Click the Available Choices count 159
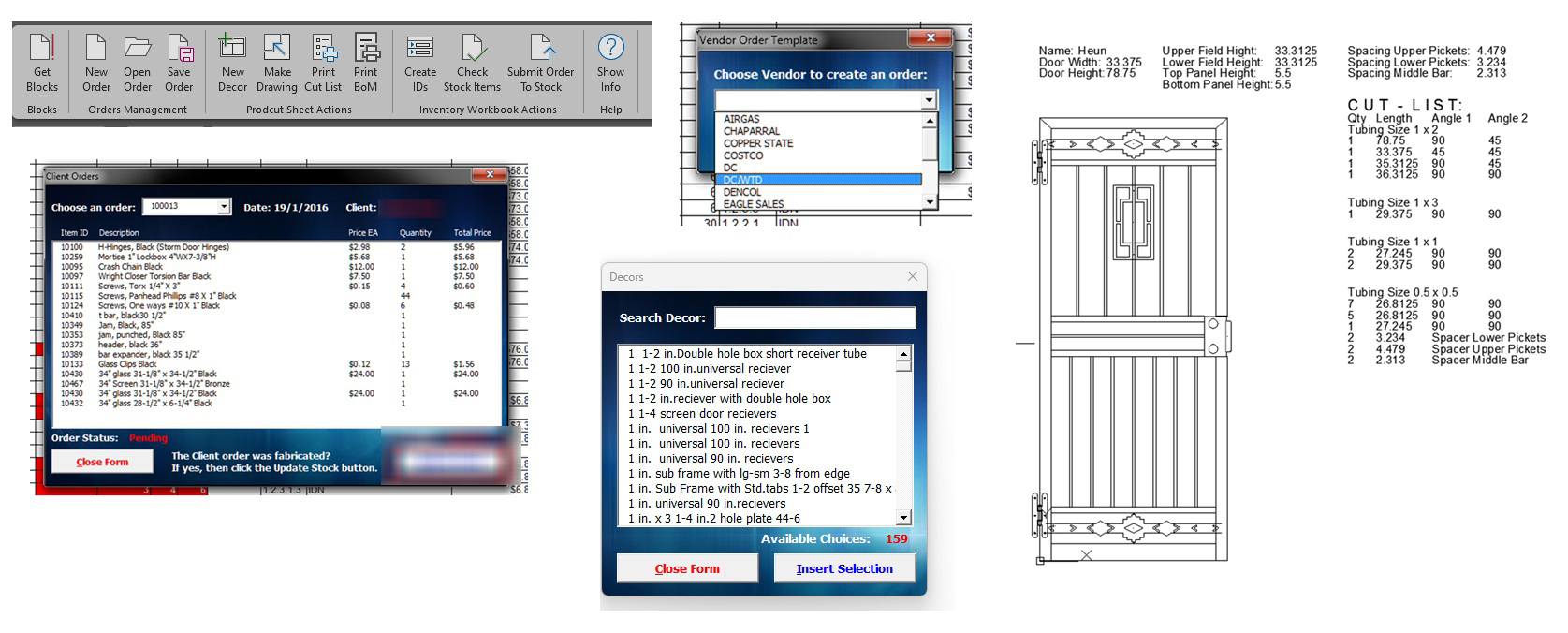This screenshot has height=633, width=1568. [x=897, y=538]
